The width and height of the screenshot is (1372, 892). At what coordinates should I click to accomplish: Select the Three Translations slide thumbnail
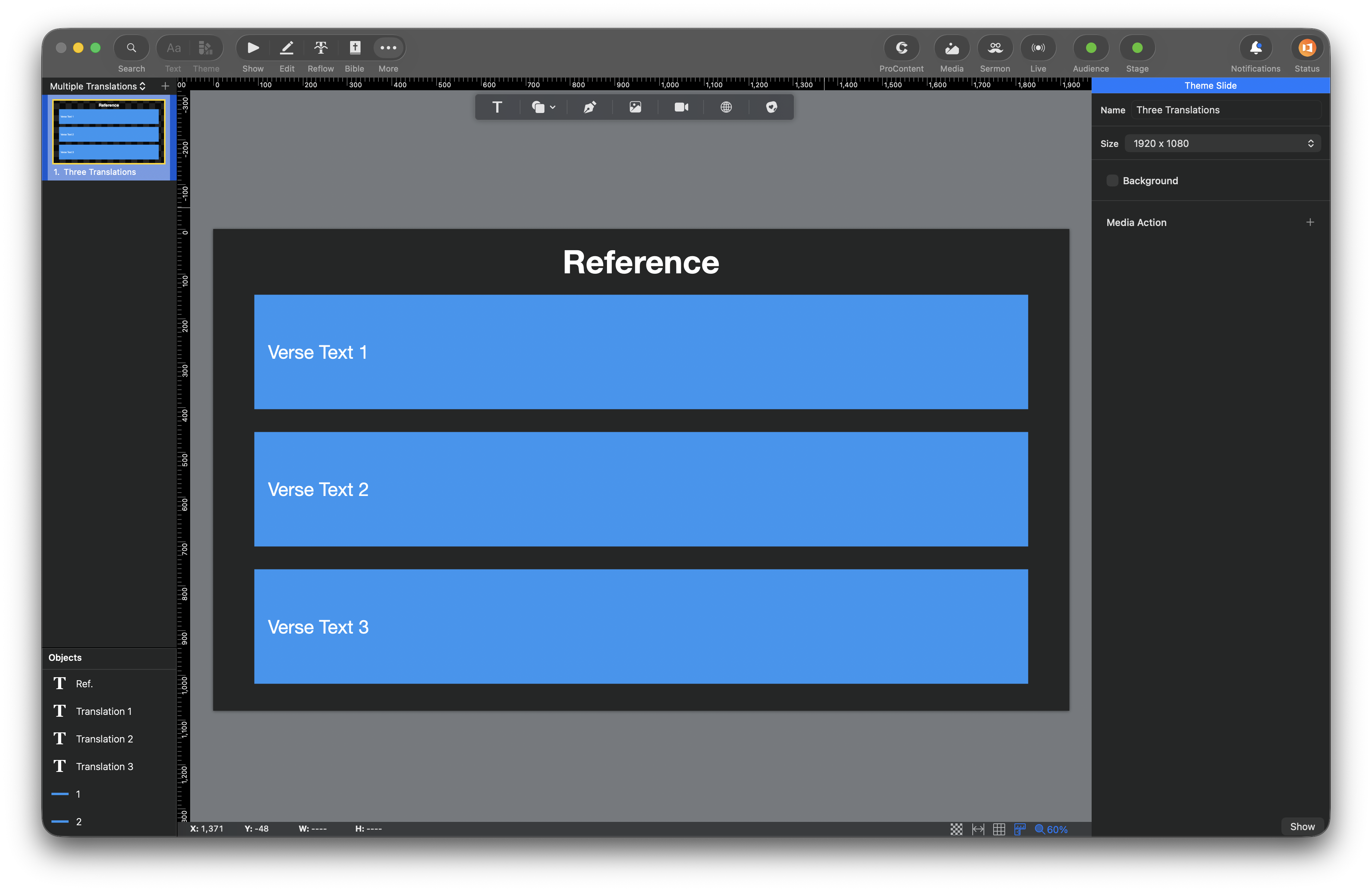109,132
